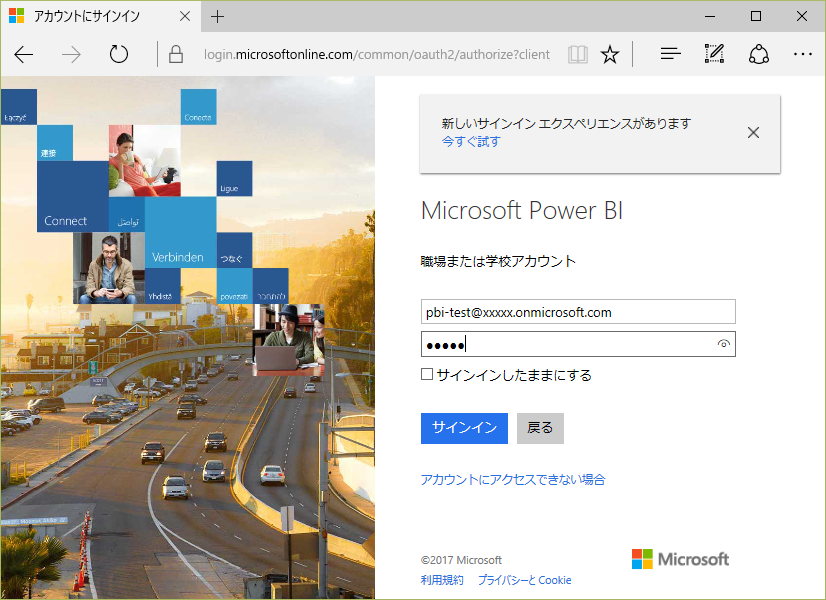
Task: Select the アカウントにサインイン browser tab
Action: pos(101,16)
